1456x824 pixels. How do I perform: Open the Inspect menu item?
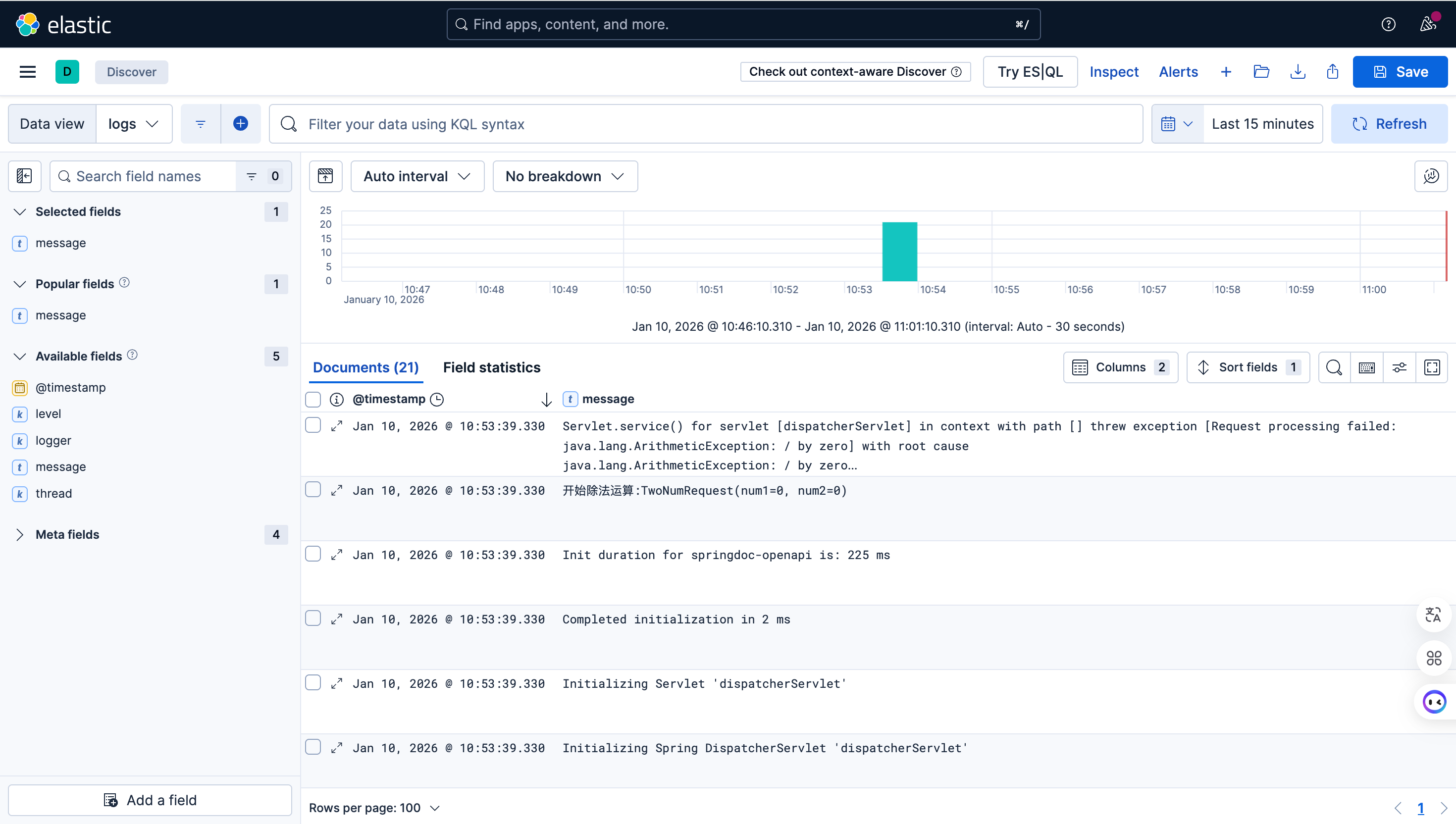pos(1114,72)
